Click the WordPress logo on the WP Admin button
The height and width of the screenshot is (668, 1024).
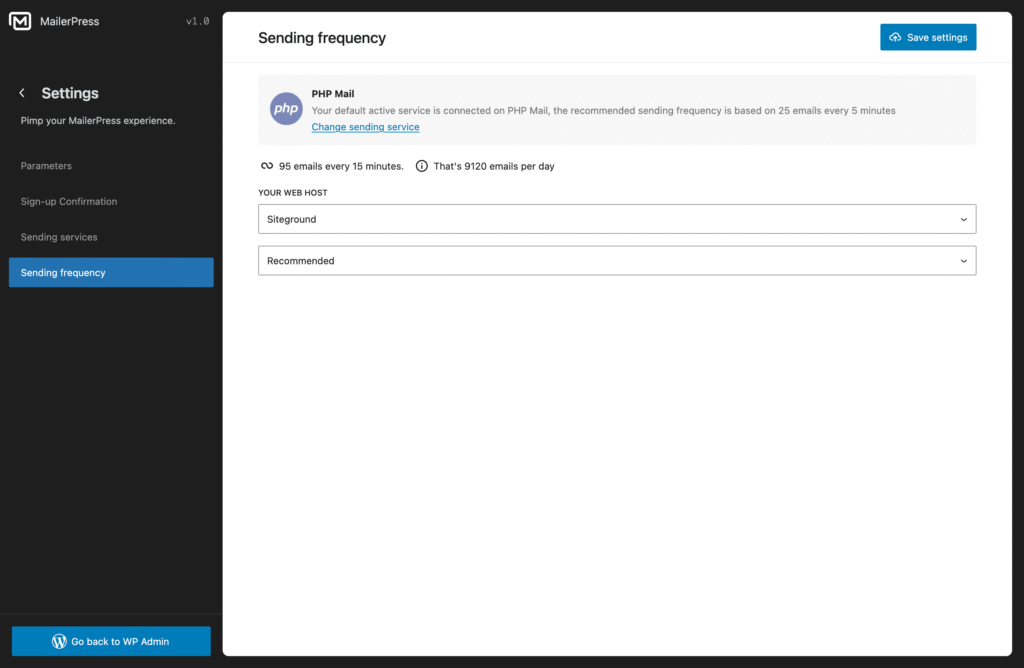click(59, 641)
